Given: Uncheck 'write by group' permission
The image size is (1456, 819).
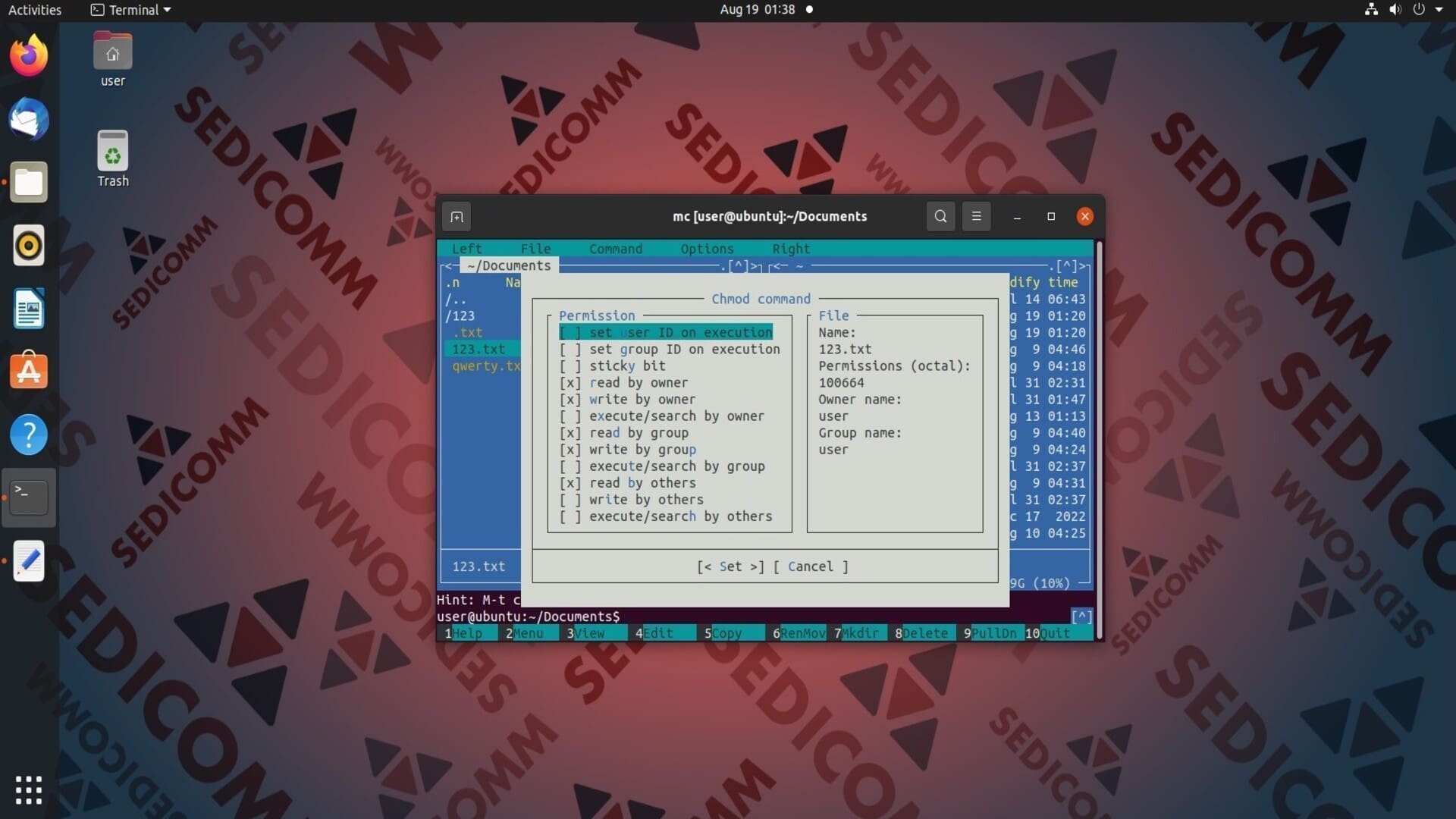Looking at the screenshot, I should [x=628, y=450].
